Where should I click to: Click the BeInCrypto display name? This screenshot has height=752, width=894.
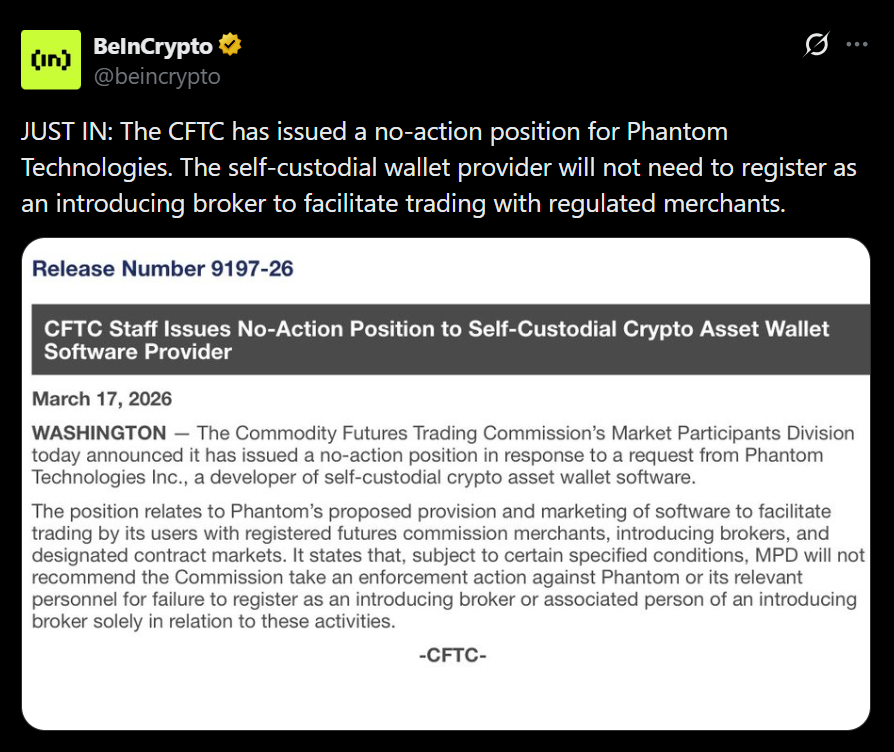(x=152, y=46)
